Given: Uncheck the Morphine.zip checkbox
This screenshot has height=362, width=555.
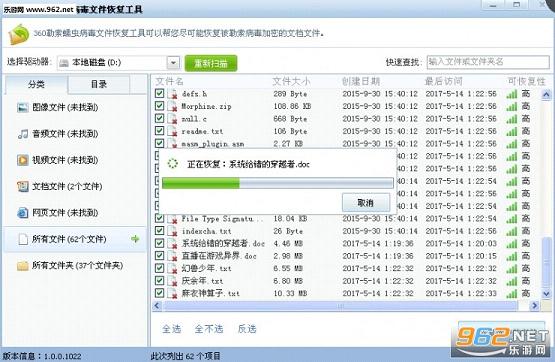Looking at the screenshot, I should (159, 106).
